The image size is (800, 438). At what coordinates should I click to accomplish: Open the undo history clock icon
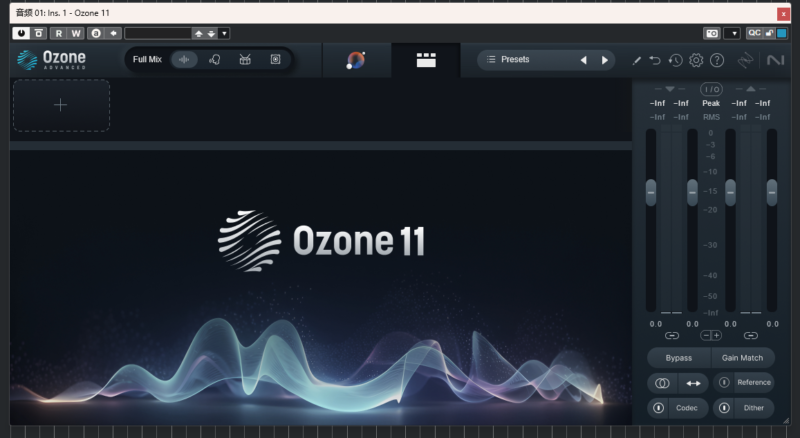[x=676, y=60]
